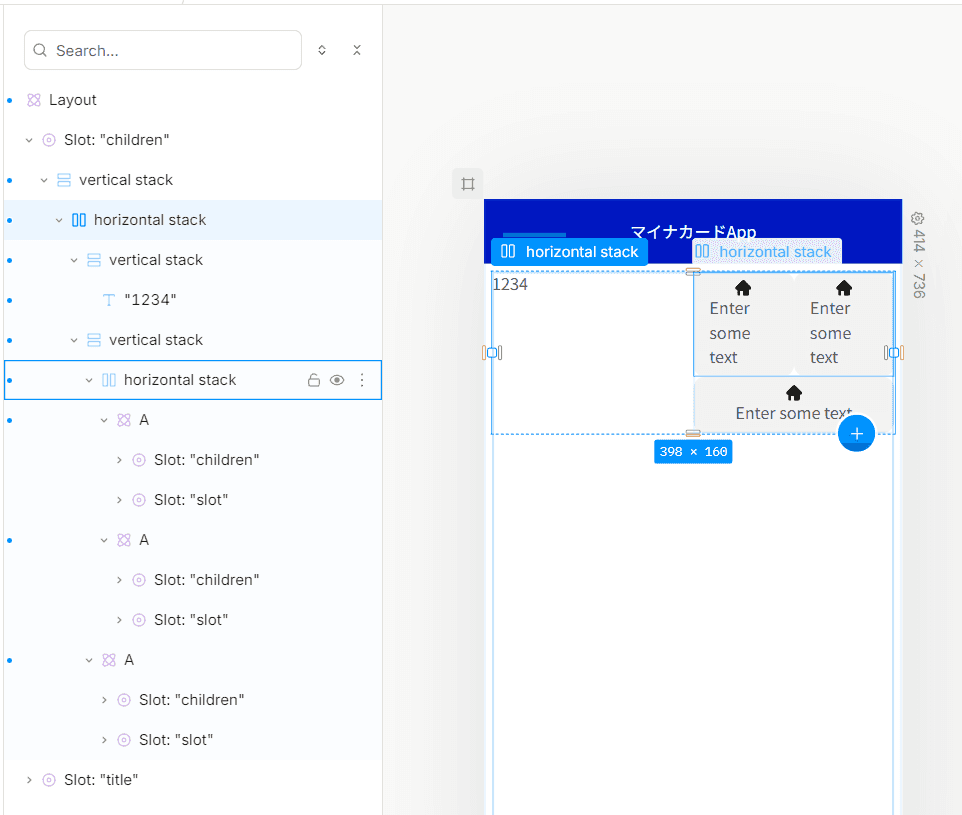Toggle lock on selected horizontal stack row
The image size is (962, 815).
click(314, 380)
